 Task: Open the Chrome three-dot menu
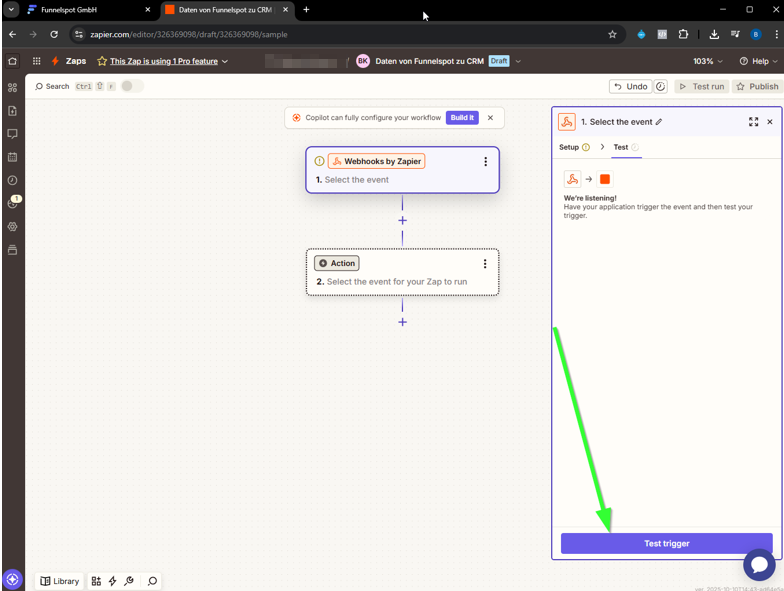pyautogui.click(x=776, y=34)
